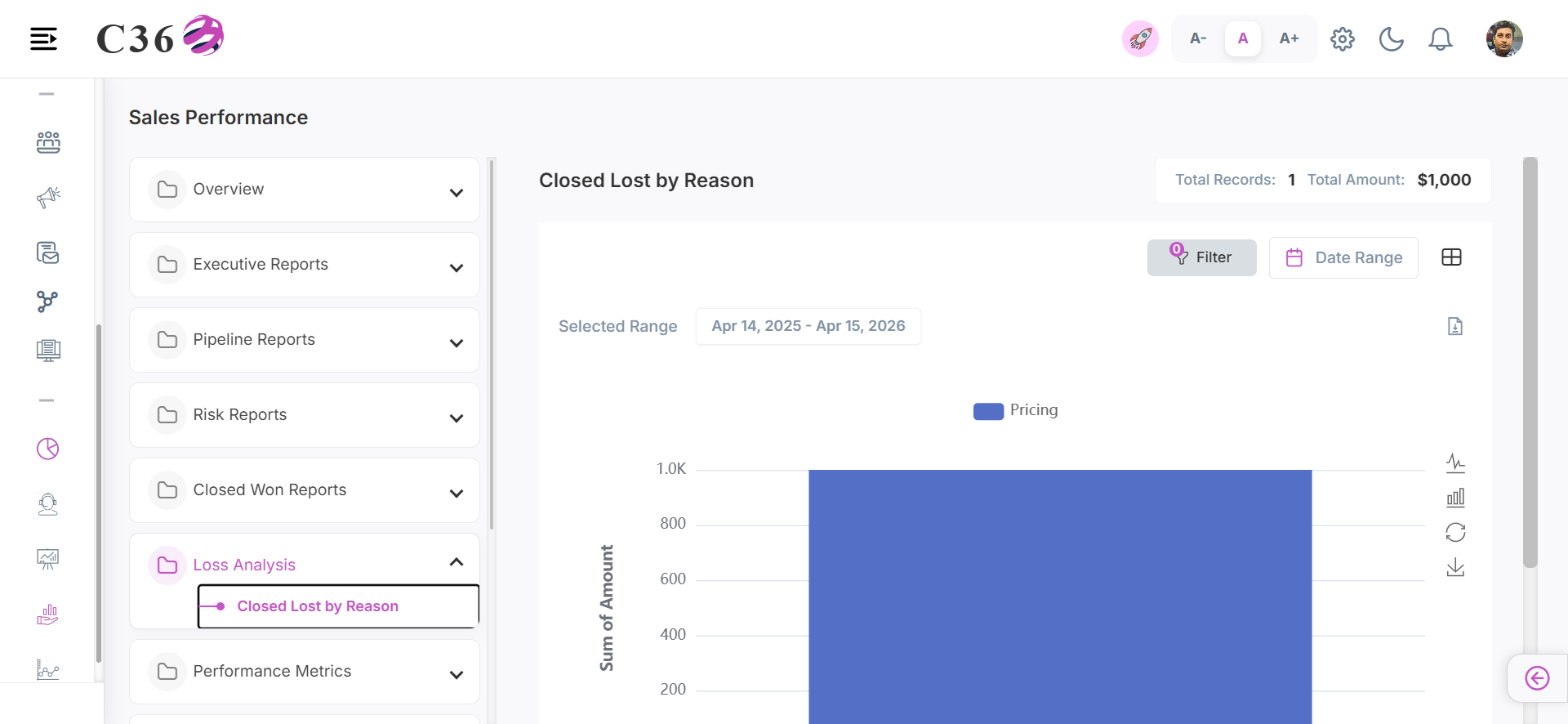Click the report category list scrollbar
This screenshot has width=1568, height=724.
492,344
